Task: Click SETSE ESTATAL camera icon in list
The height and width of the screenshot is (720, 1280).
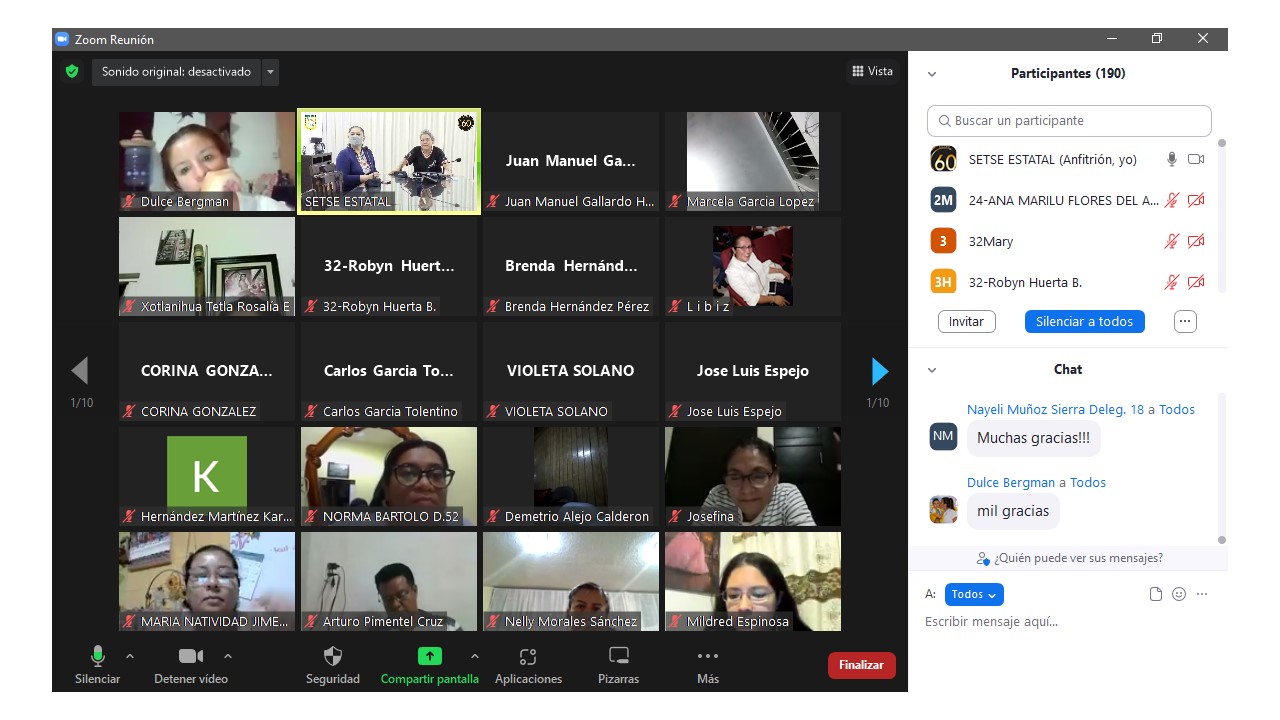Action: [1196, 159]
